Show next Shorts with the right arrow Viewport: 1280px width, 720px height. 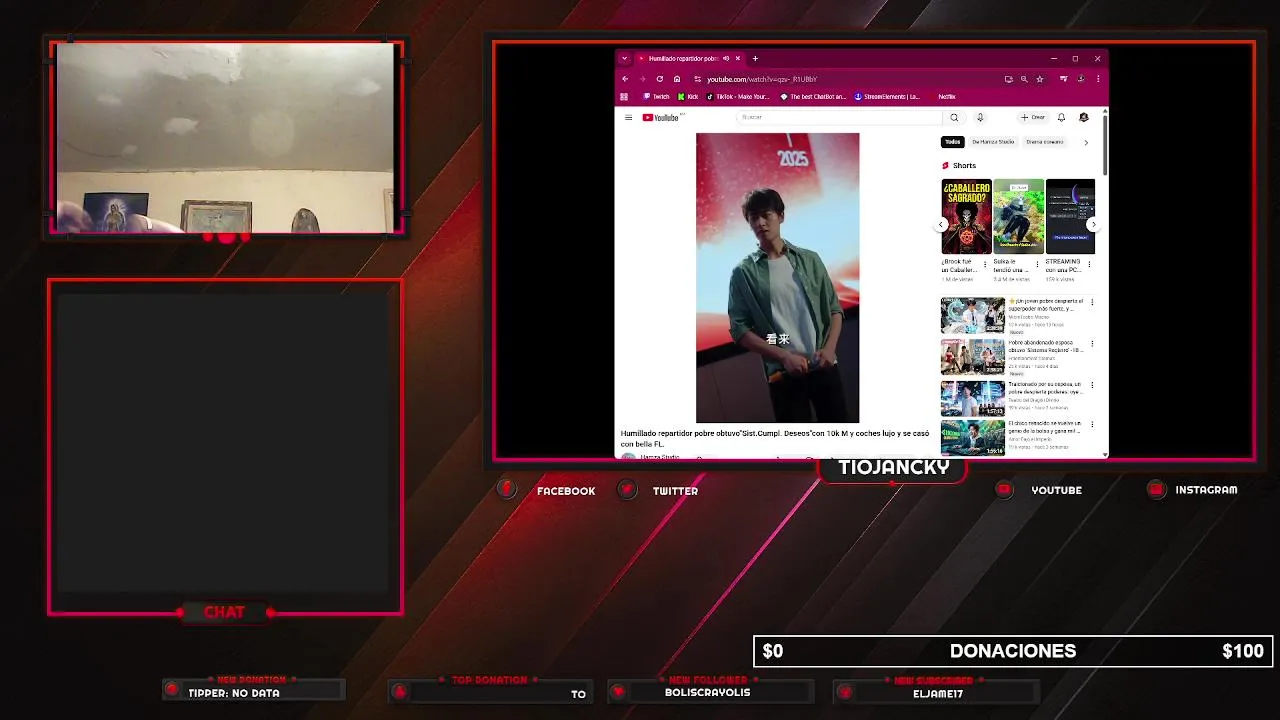click(1092, 224)
